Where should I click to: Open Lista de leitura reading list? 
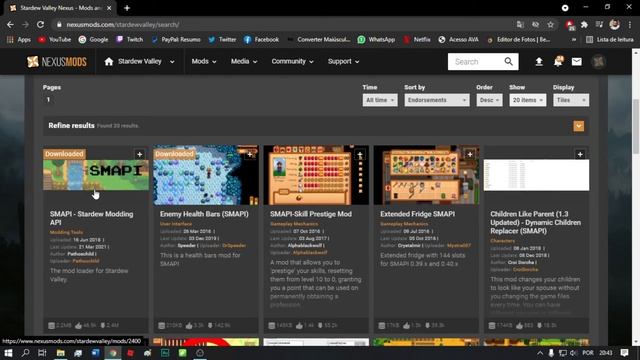(610, 40)
